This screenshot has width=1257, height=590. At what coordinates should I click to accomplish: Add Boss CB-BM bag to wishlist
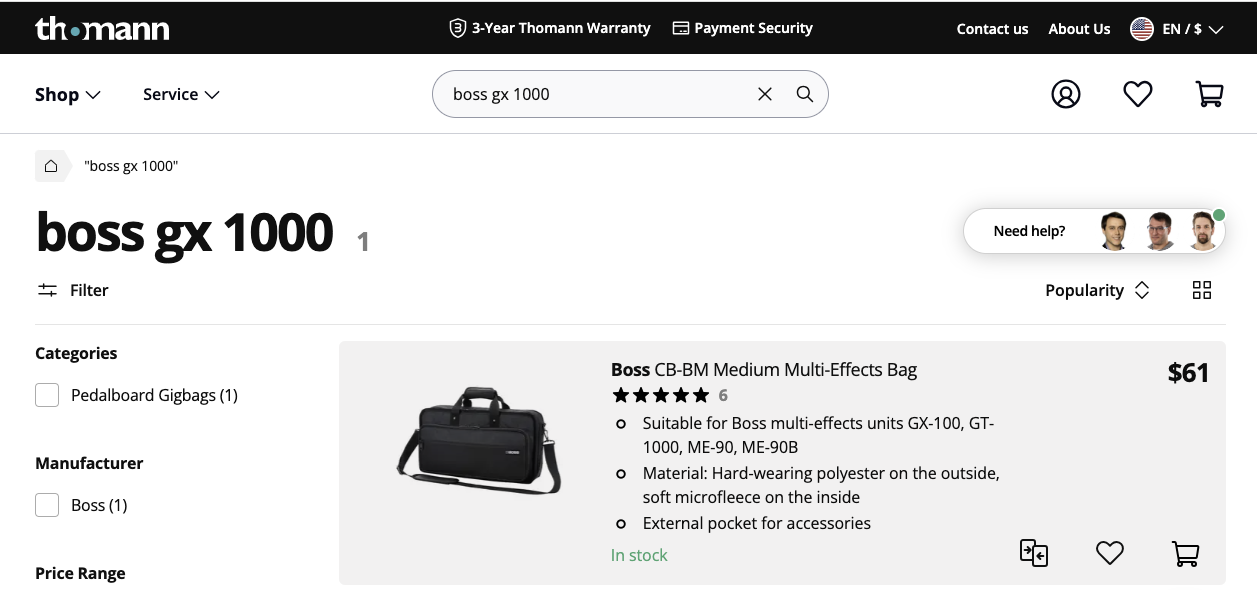coord(1110,552)
